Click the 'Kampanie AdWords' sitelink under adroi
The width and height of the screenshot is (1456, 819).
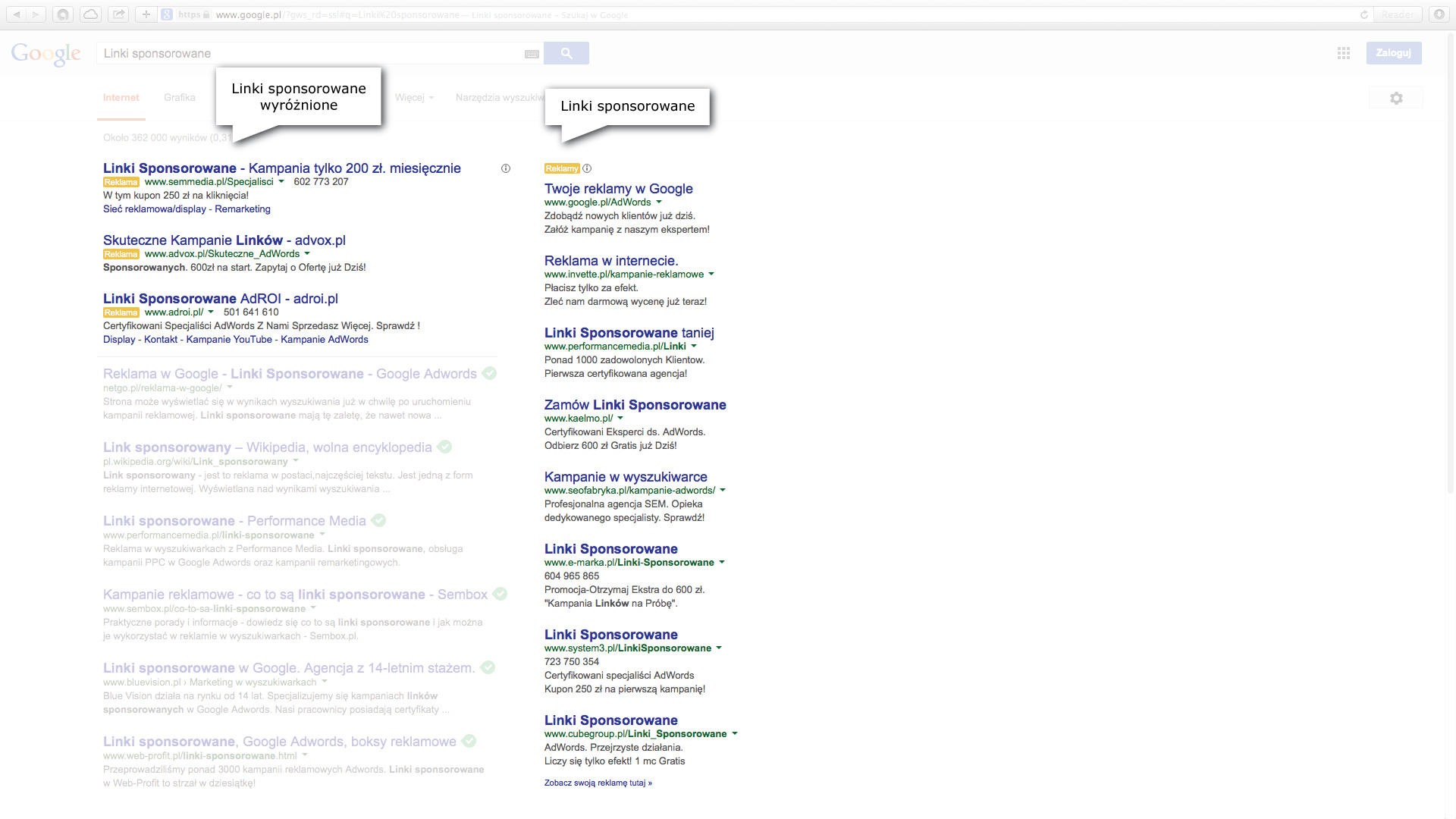pos(325,340)
